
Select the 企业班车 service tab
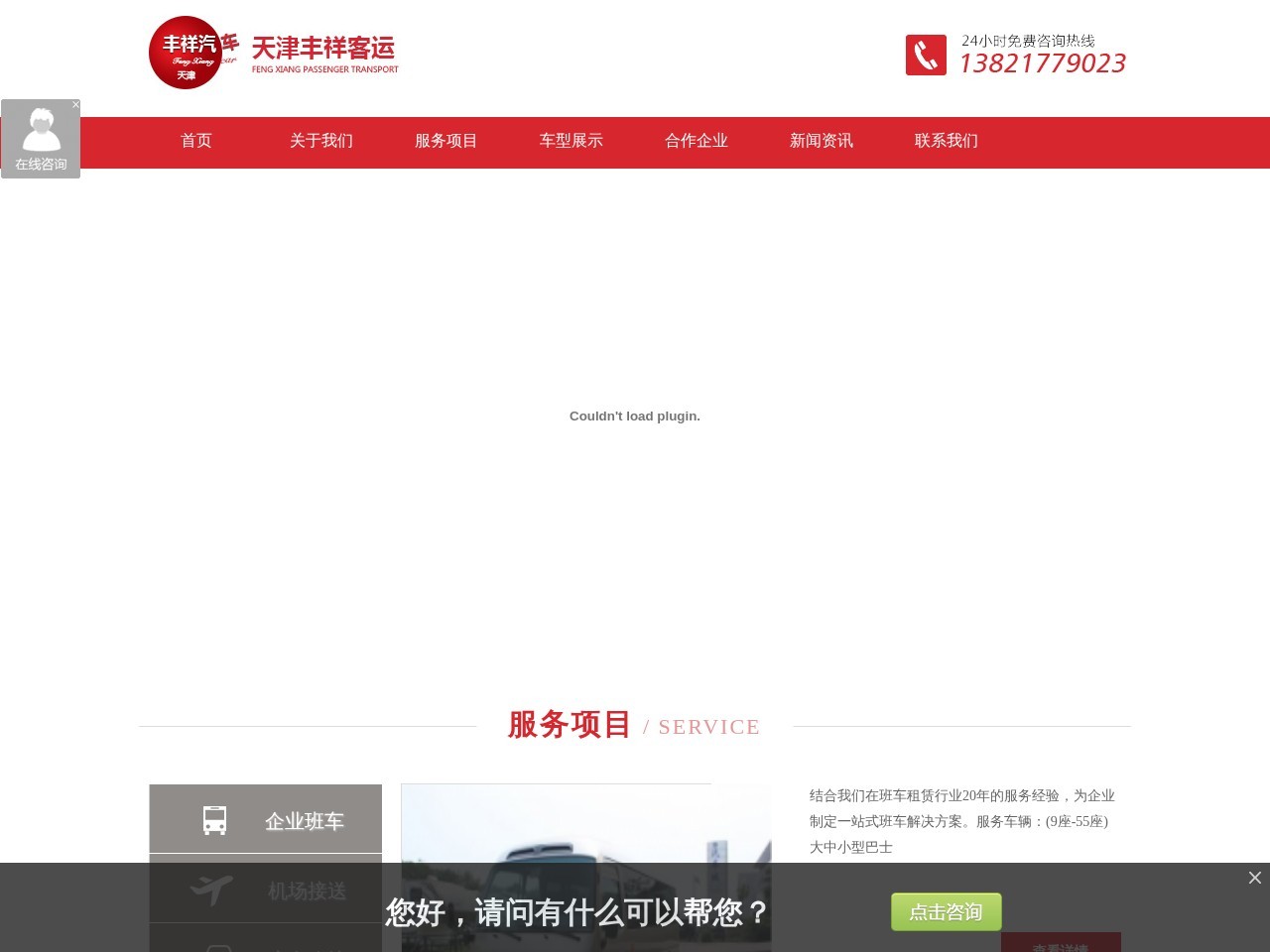tap(266, 819)
